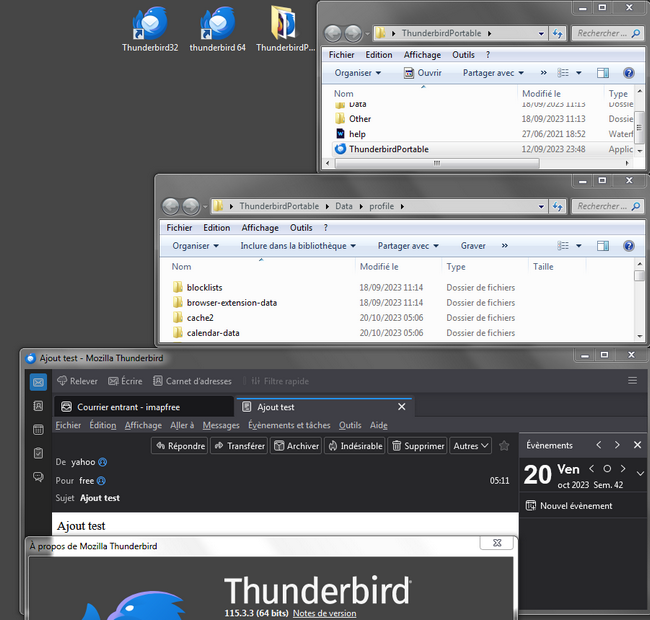This screenshot has width=650, height=620.
Task: Click today circle in mini day view
Action: [607, 469]
